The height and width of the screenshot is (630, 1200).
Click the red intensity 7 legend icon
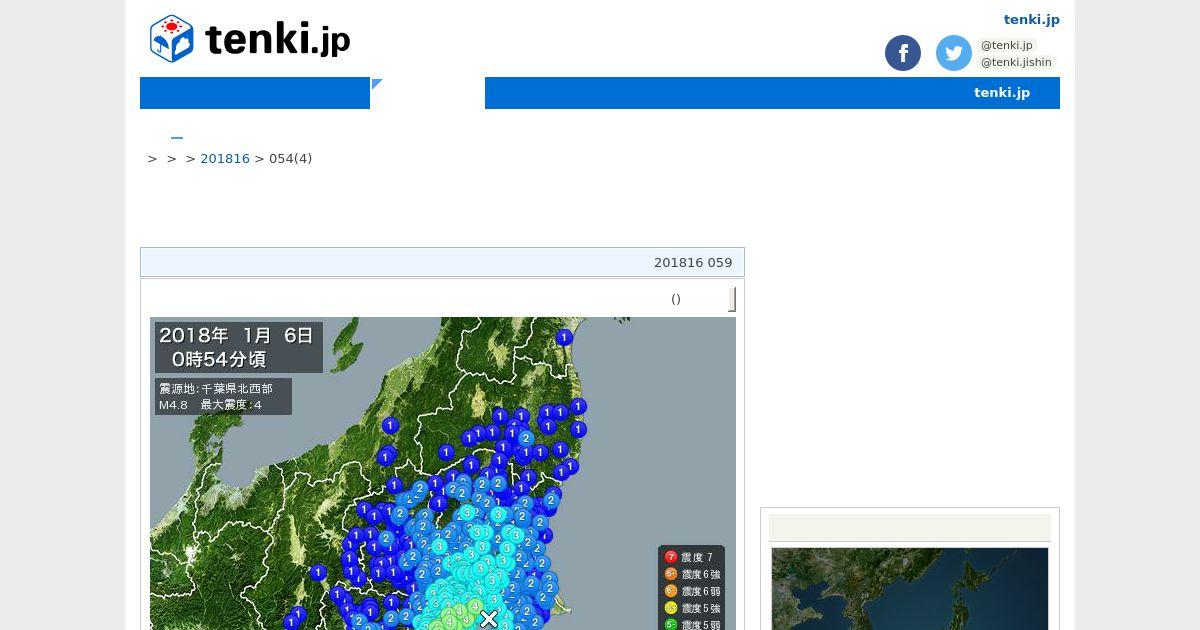[671, 557]
